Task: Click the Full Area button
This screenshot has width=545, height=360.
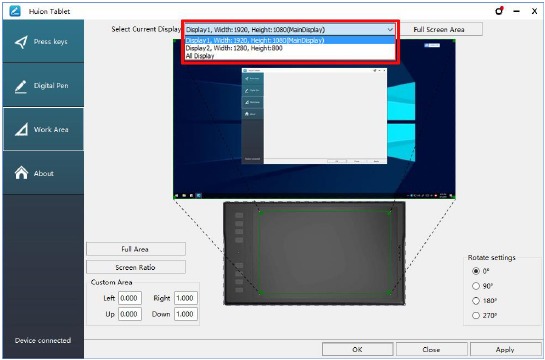Action: 136,249
